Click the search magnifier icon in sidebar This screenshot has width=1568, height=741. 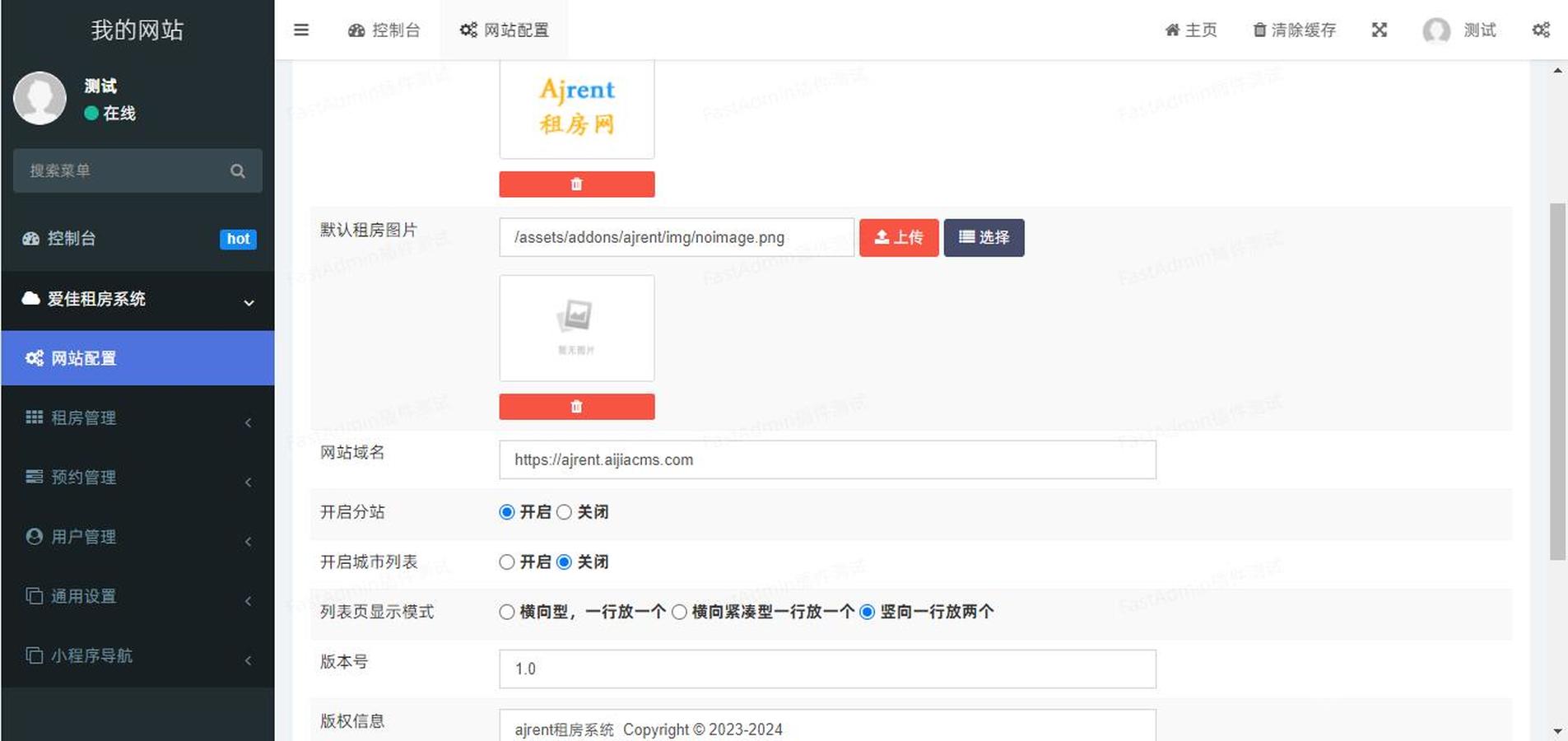tap(238, 171)
